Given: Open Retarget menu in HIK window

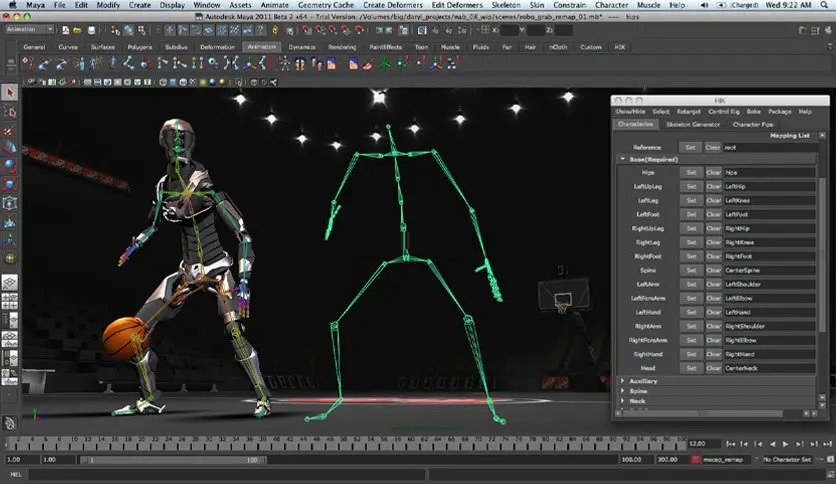Looking at the screenshot, I should click(x=688, y=111).
